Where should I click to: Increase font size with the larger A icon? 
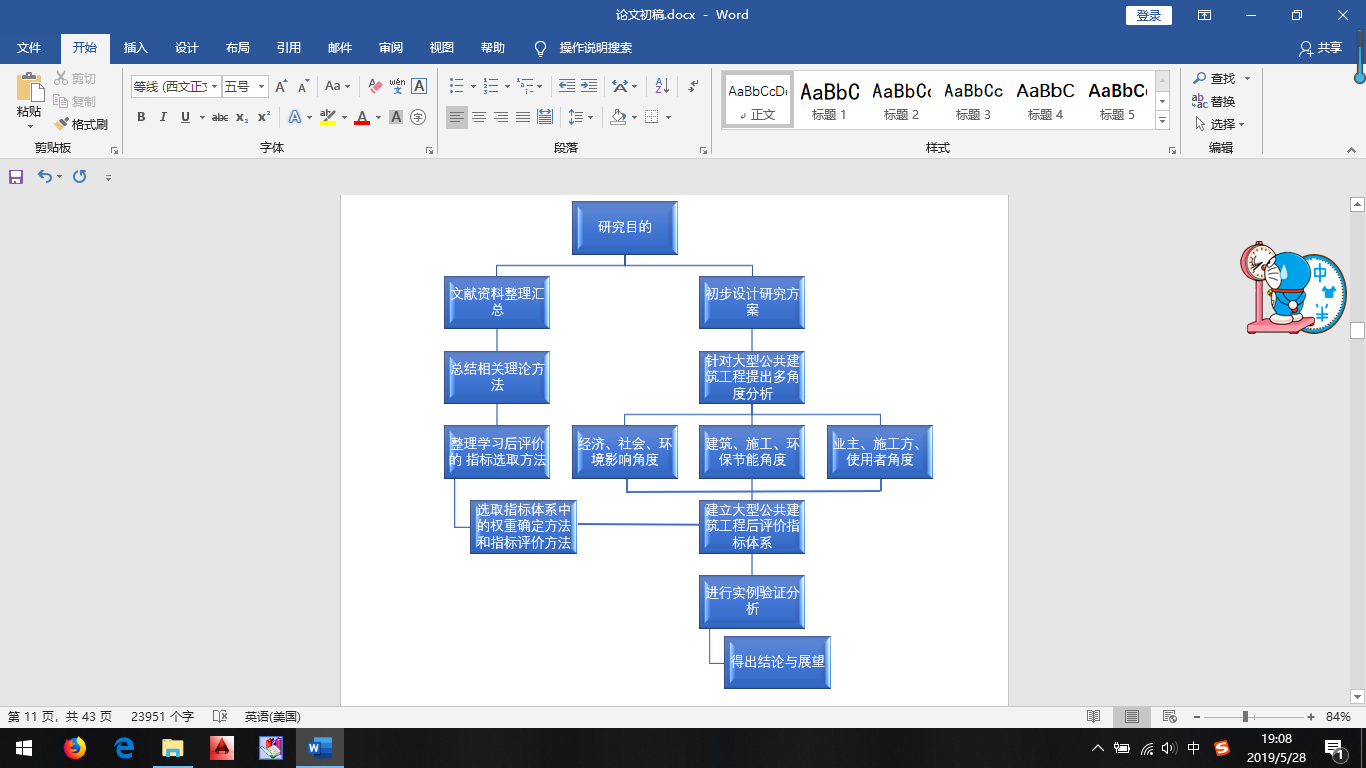coord(281,87)
